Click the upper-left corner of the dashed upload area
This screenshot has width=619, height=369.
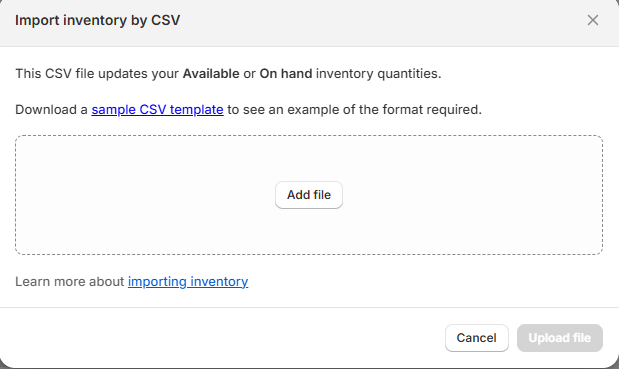click(x=21, y=140)
